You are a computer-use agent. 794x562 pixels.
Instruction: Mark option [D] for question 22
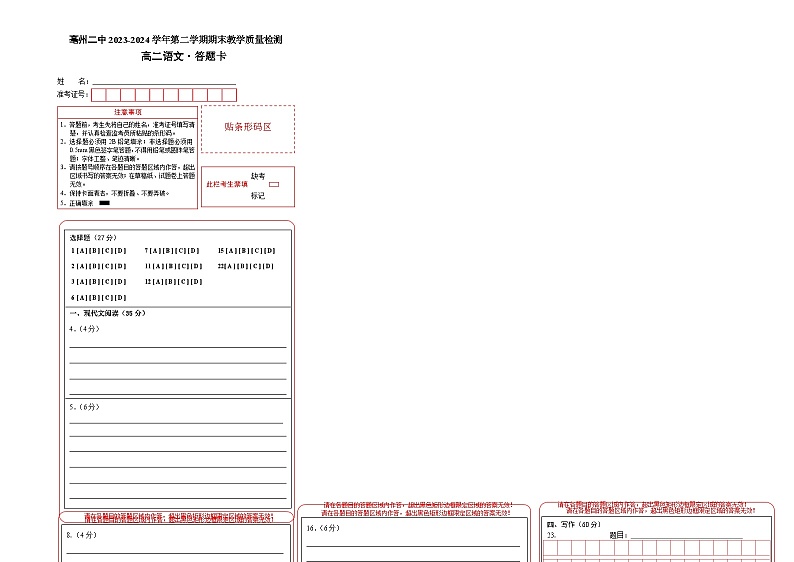[x=268, y=266]
